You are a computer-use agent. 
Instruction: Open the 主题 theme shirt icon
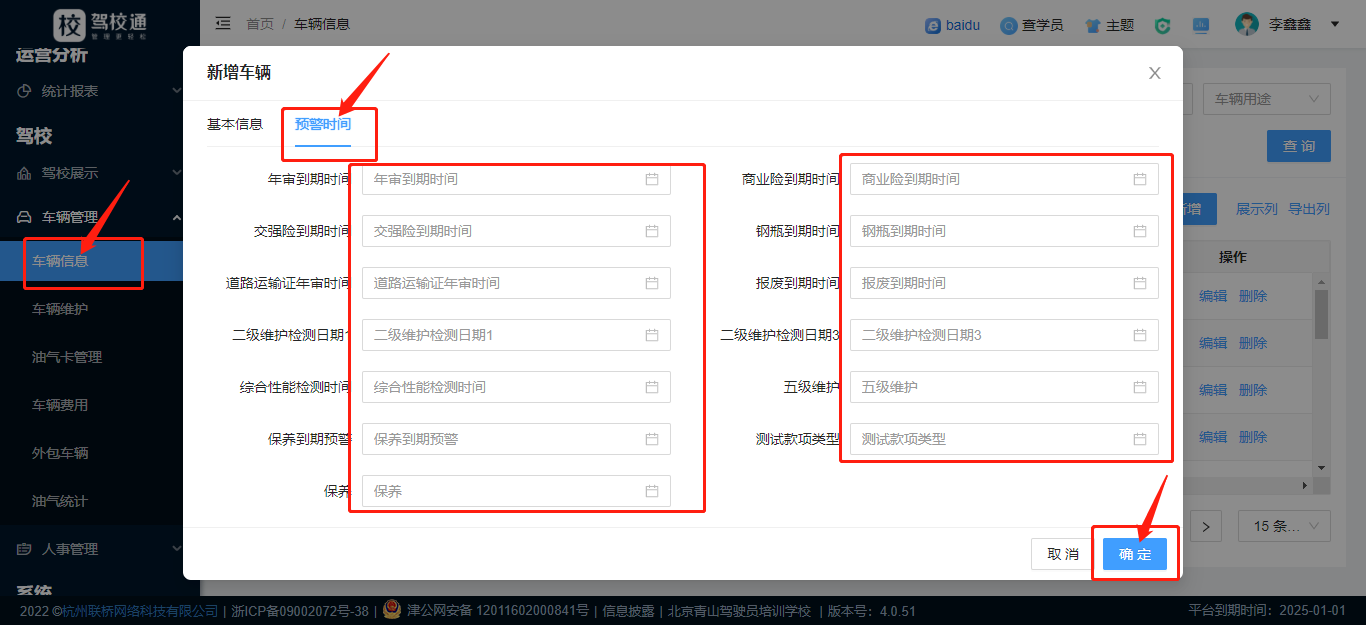[x=1093, y=25]
